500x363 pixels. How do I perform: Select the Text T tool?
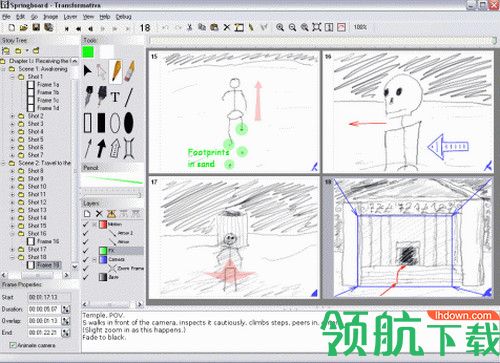point(115,97)
